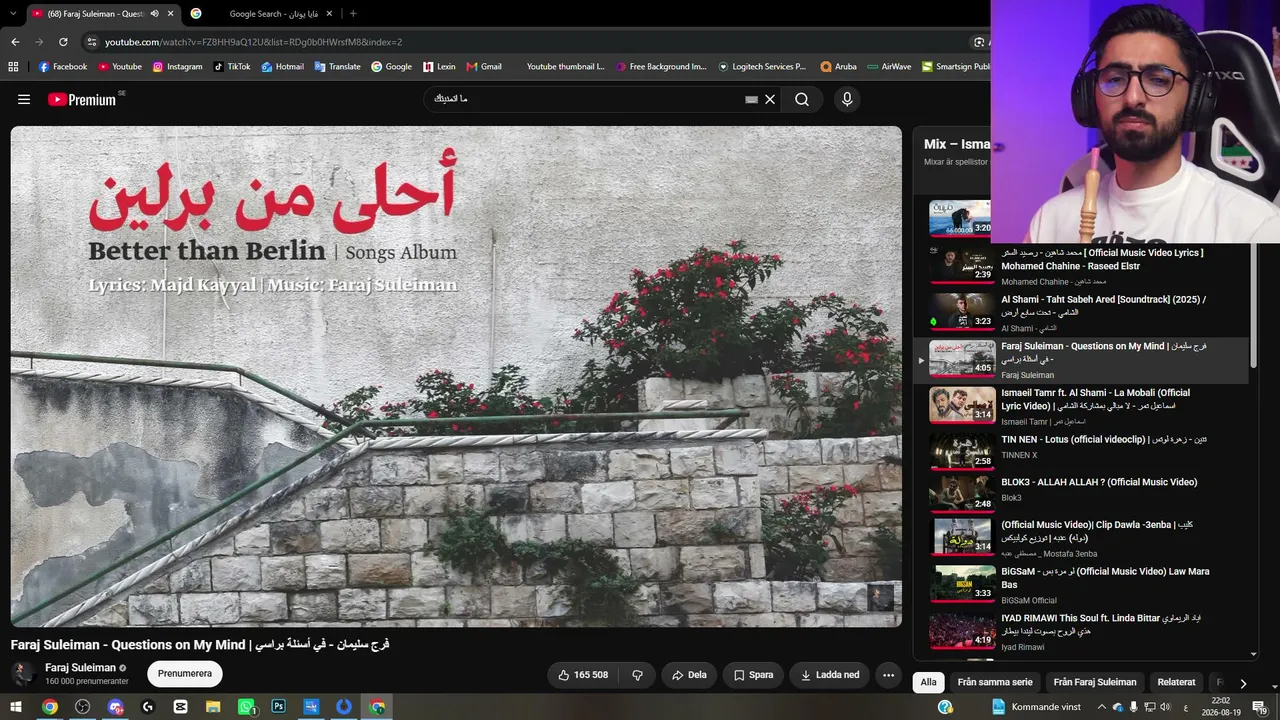Open Photoshop from the taskbar
Image resolution: width=1280 pixels, height=720 pixels.
click(279, 707)
